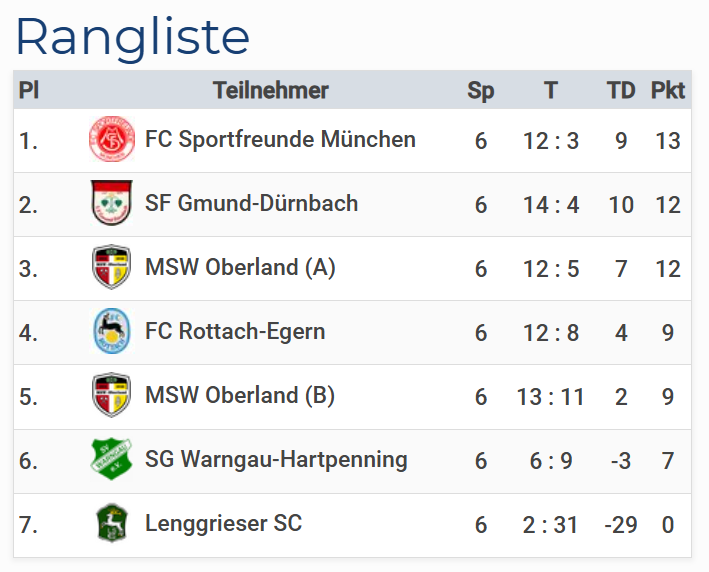Viewport: 709px width, 572px height.
Task: Click the Rangliste heading
Action: point(133,37)
